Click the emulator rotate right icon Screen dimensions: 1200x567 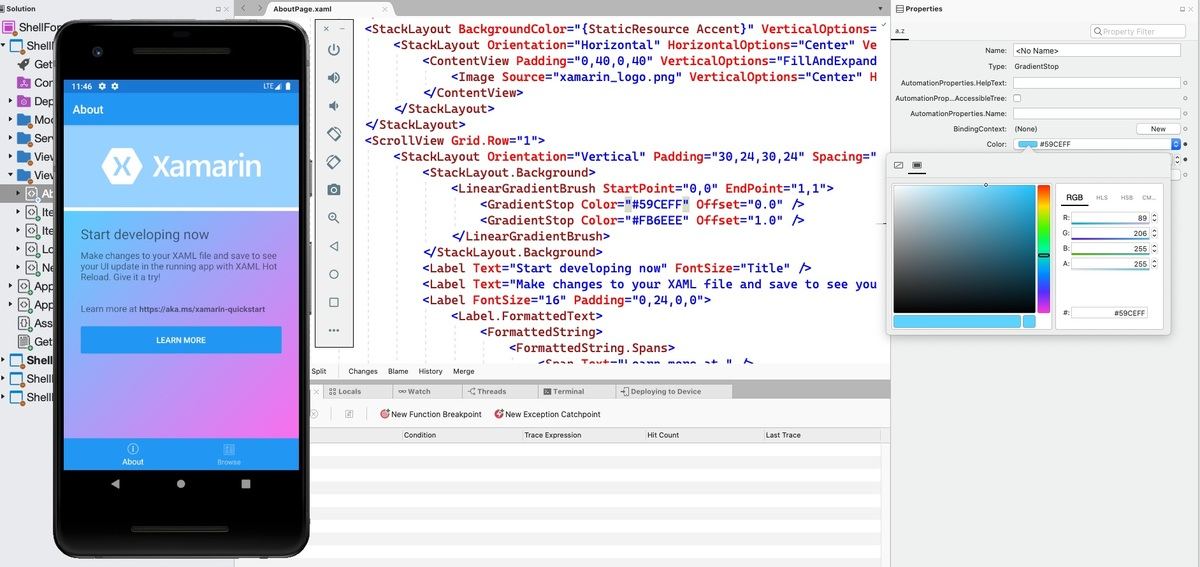coord(334,162)
